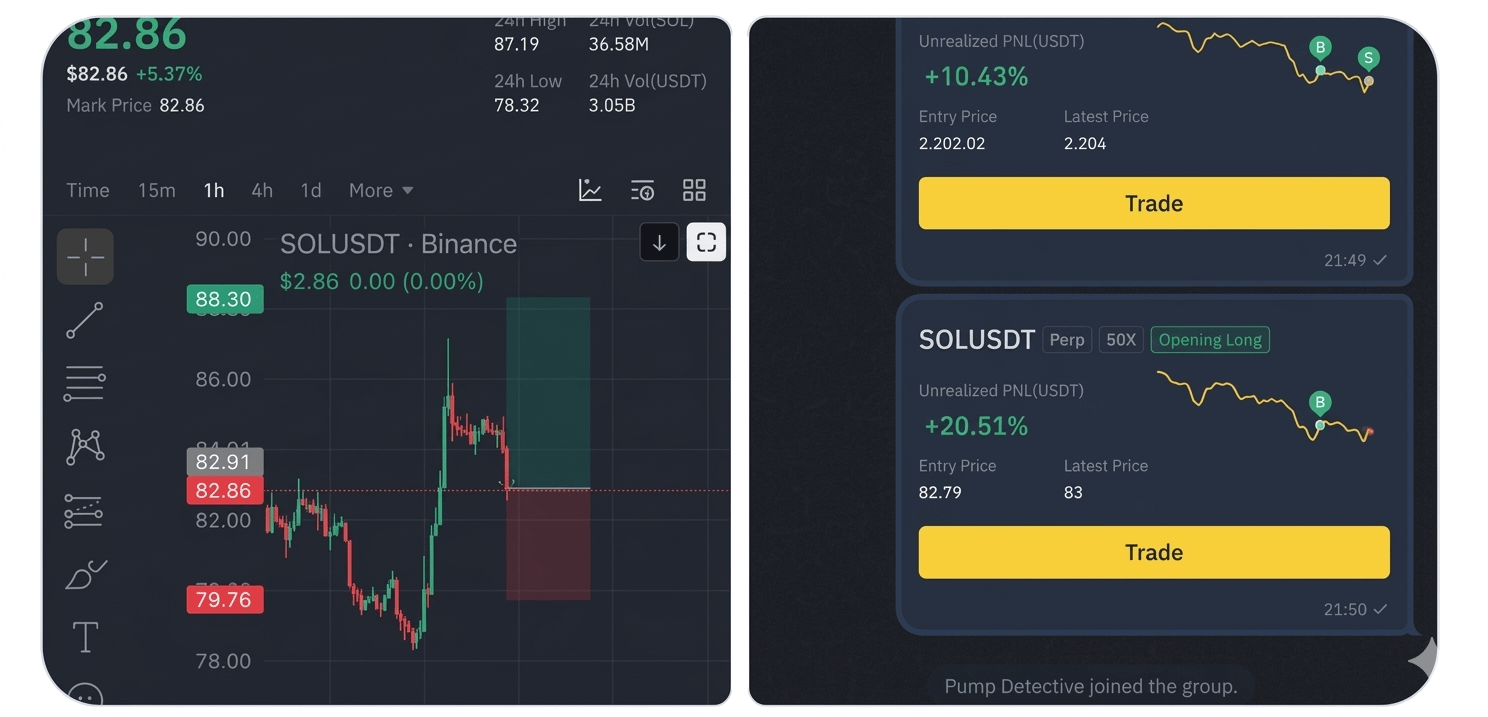Switch to the 4h timeframe
This screenshot has height=717, width=1488.
point(262,190)
